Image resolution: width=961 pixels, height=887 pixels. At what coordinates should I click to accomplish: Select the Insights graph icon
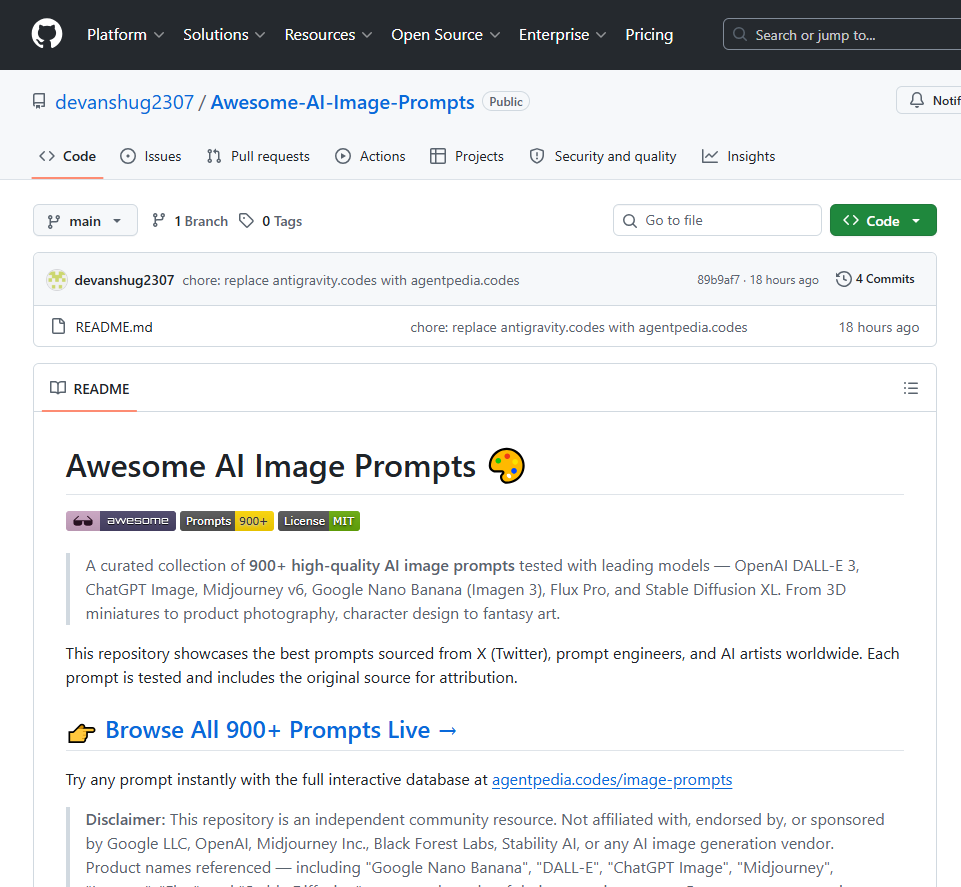[x=710, y=156]
